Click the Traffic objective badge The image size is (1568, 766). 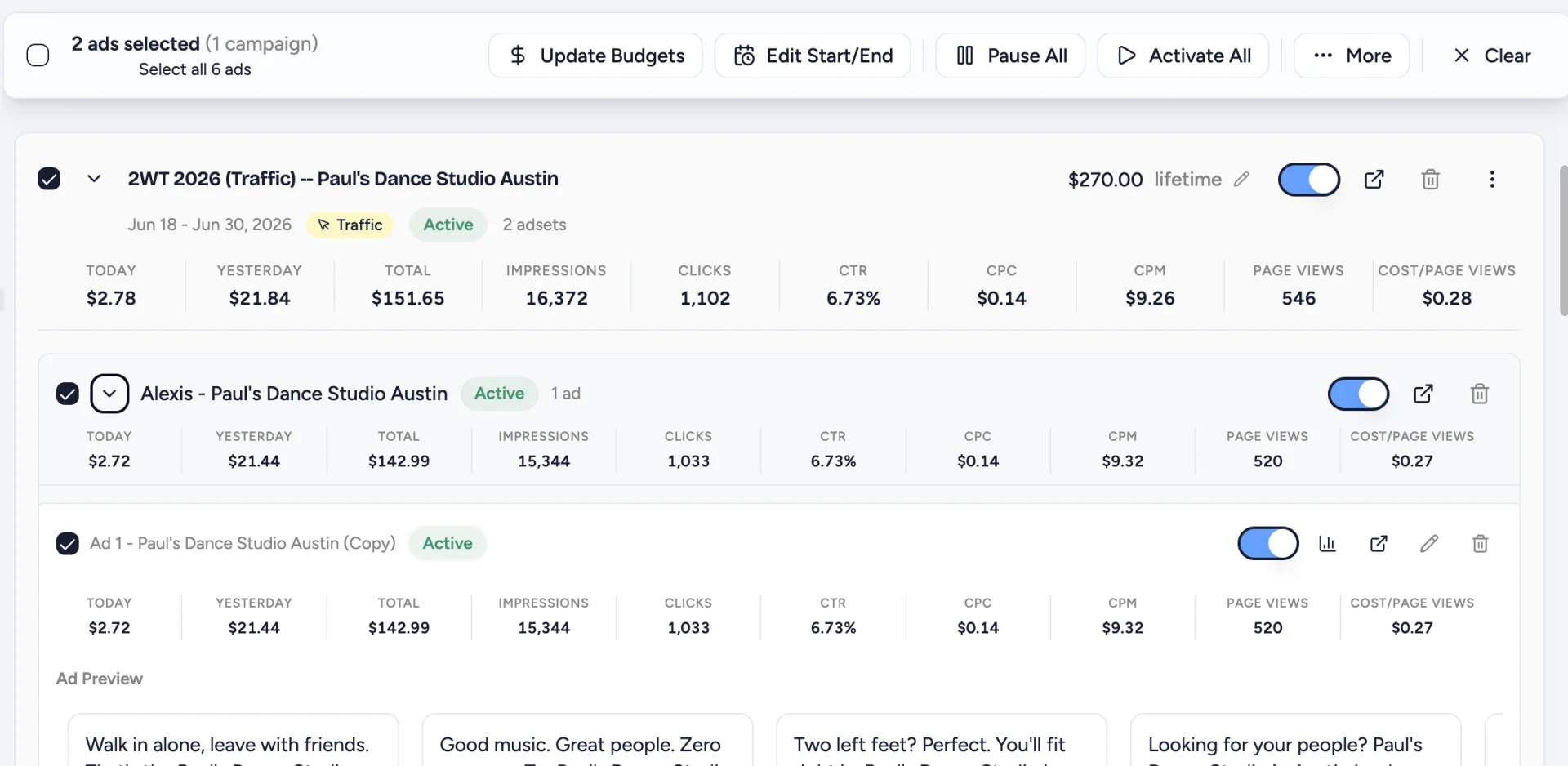(x=350, y=225)
